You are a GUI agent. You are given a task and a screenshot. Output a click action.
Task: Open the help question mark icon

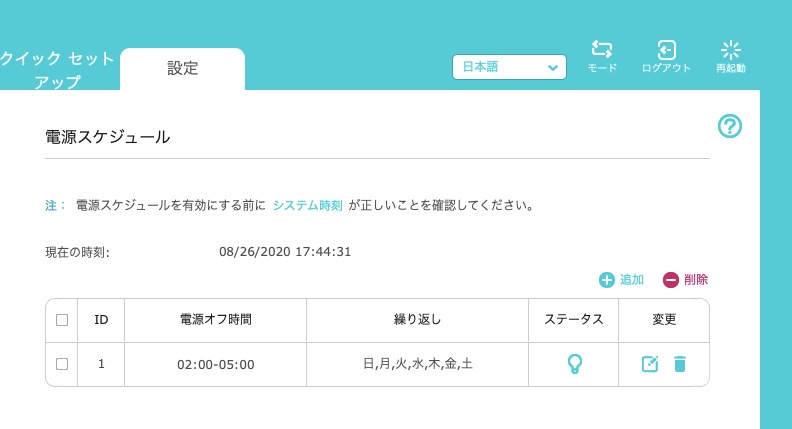tap(729, 126)
